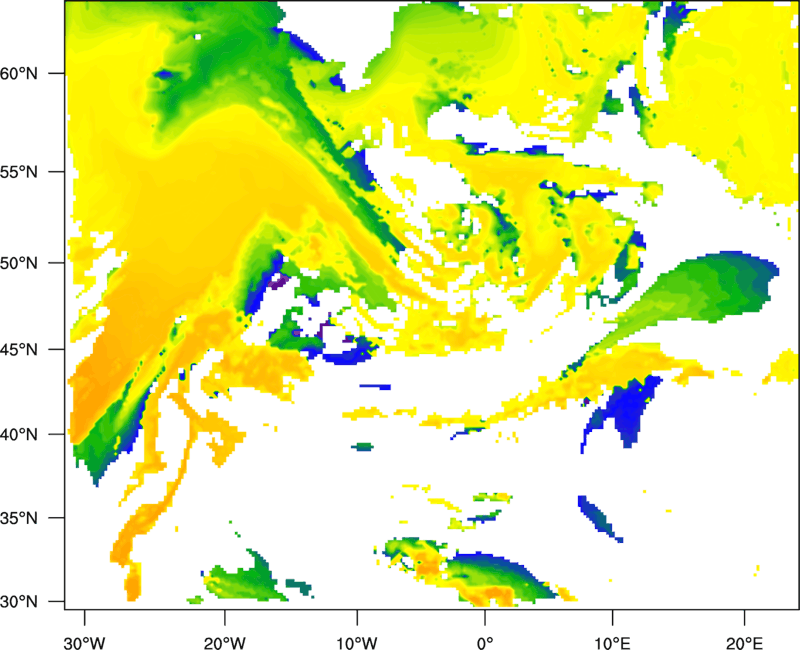Click the 55°N latitude label
Image resolution: width=800 pixels, height=650 pixels.
click(19, 172)
